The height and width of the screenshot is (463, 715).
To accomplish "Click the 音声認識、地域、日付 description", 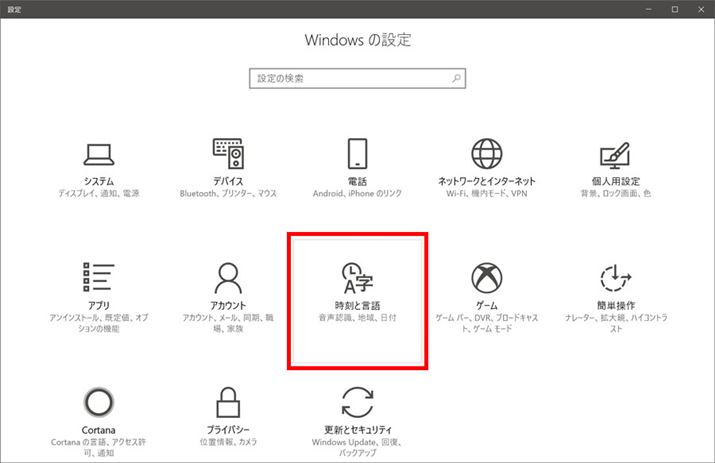I will (x=358, y=317).
